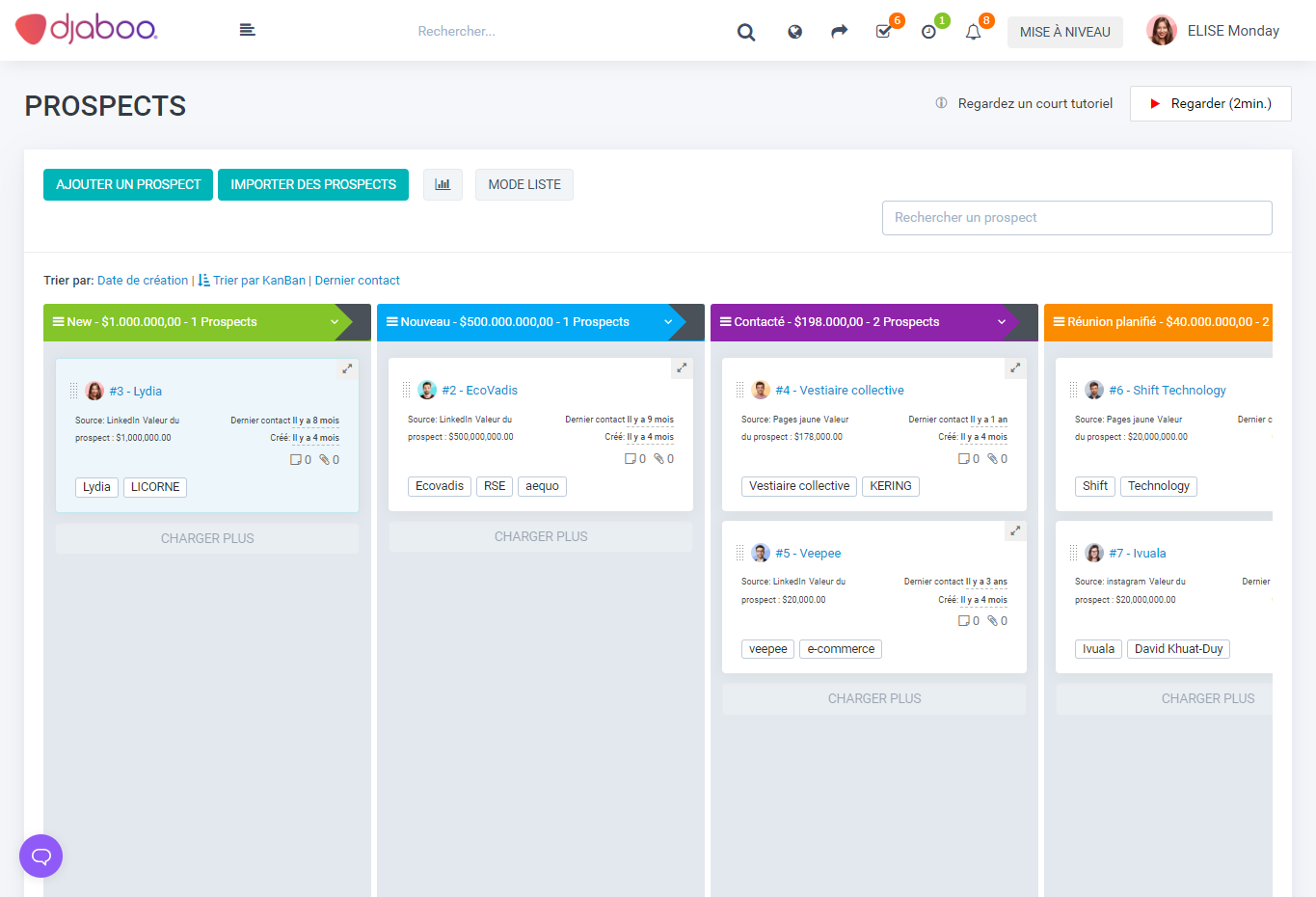
Task: Open the #5 - Veepee prospect link
Action: click(x=808, y=553)
